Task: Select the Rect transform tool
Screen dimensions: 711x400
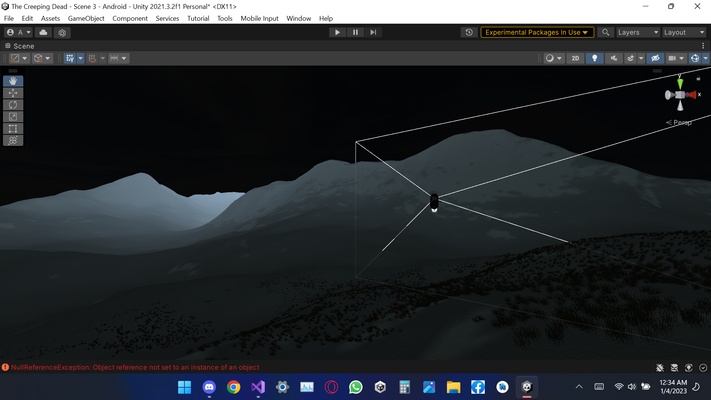Action: pos(13,128)
